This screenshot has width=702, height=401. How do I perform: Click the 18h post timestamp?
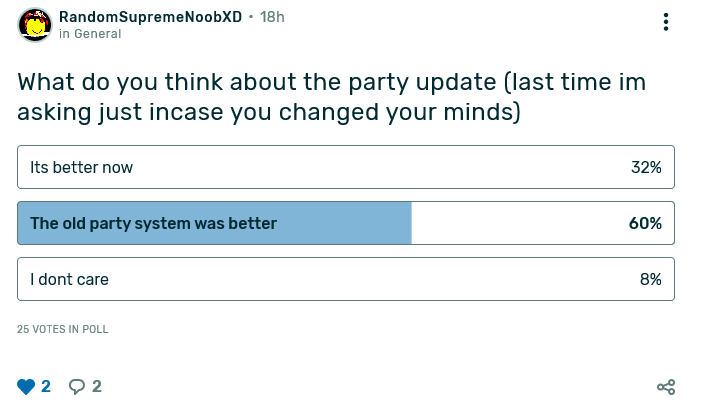pyautogui.click(x=272, y=17)
